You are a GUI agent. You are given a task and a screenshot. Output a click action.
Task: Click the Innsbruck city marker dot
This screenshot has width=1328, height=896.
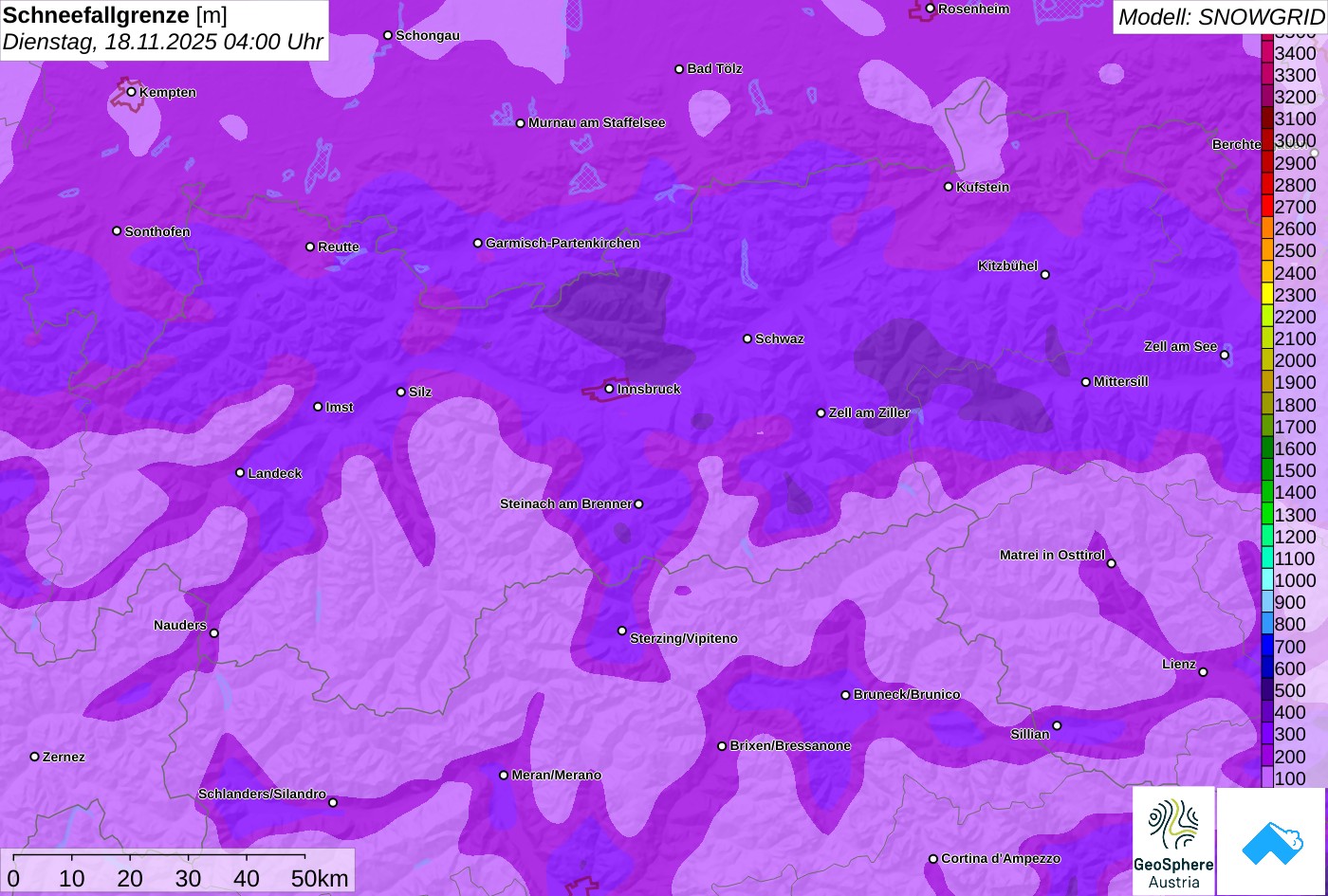(609, 389)
